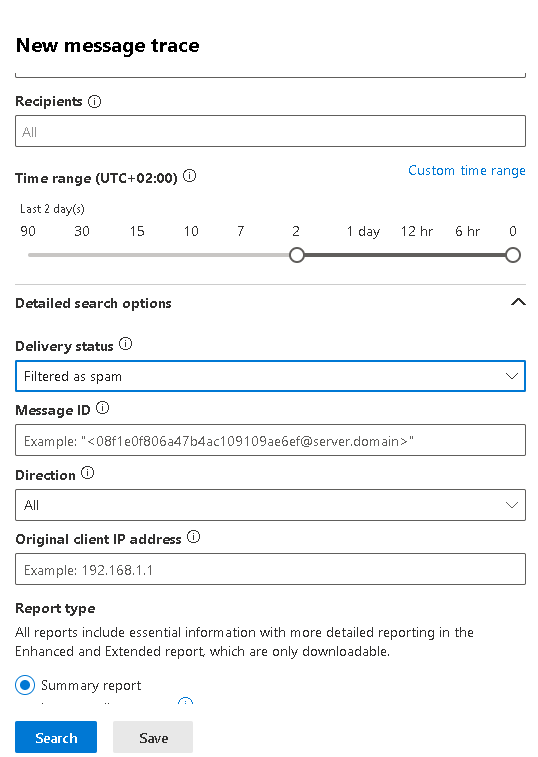
Task: Click the Message ID text box
Action: (x=270, y=440)
